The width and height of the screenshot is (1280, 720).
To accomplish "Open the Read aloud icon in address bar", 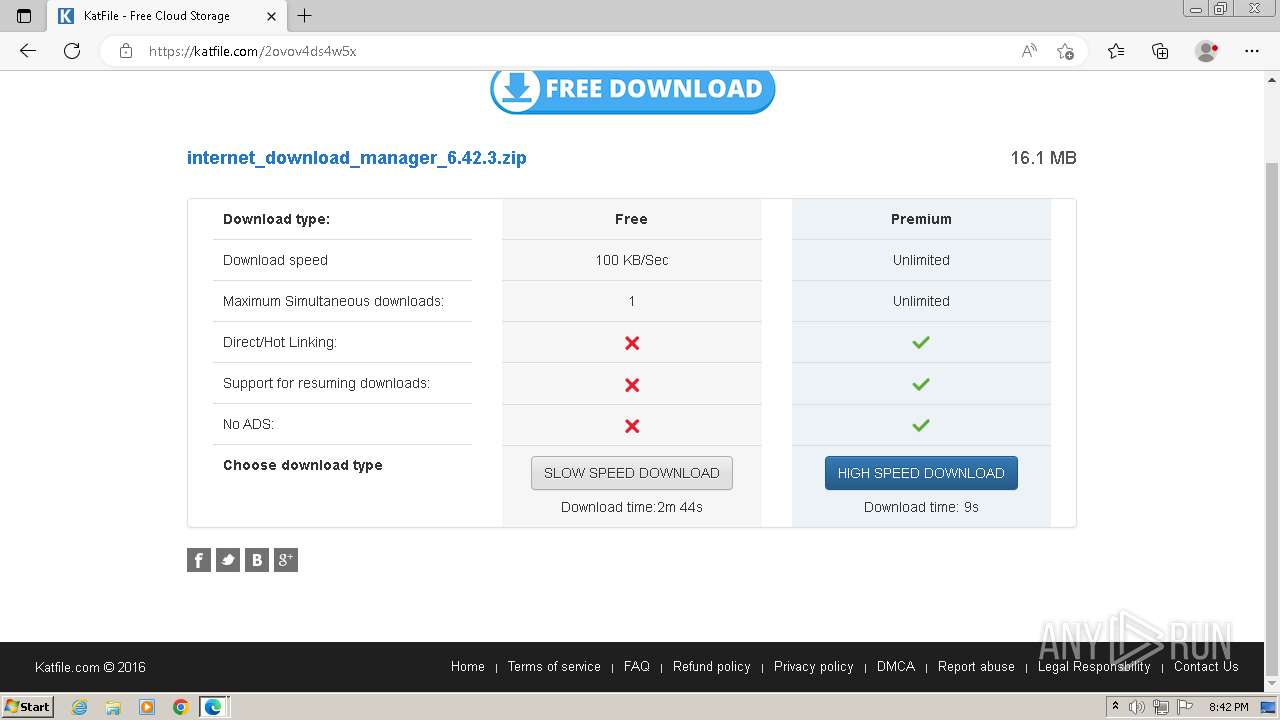I will click(1029, 51).
